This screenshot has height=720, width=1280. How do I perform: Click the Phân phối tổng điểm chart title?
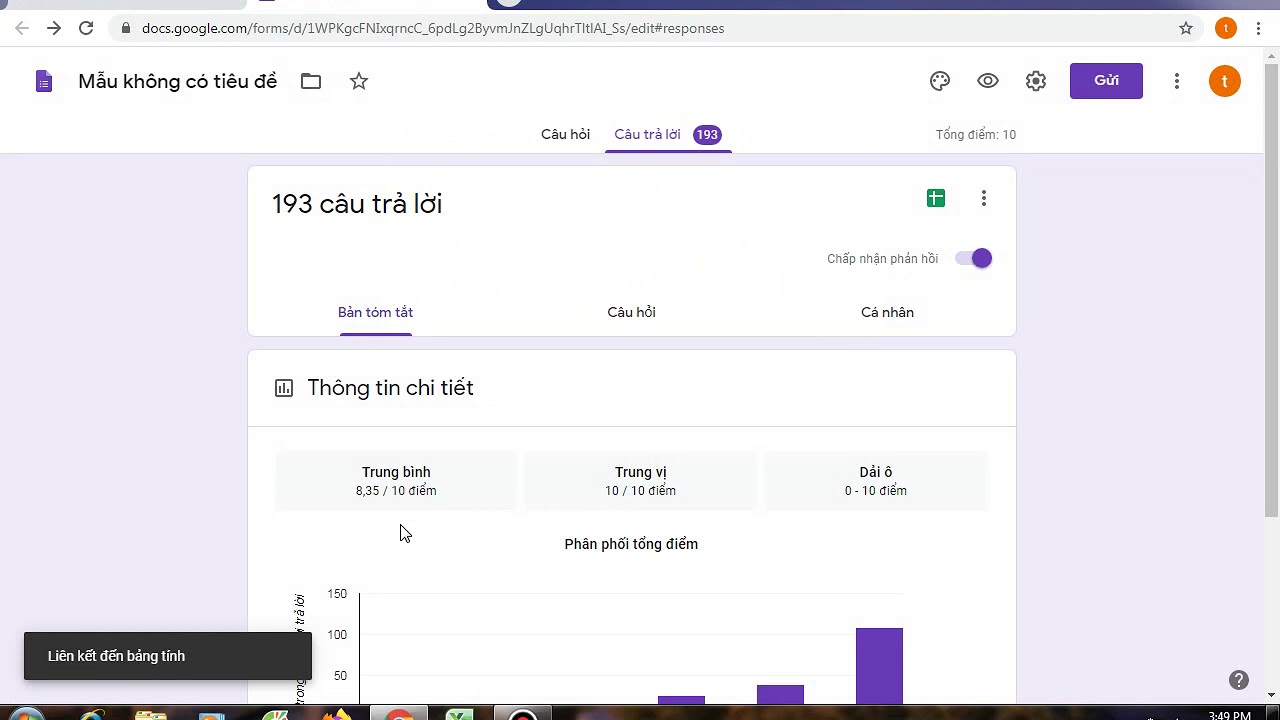coord(631,544)
